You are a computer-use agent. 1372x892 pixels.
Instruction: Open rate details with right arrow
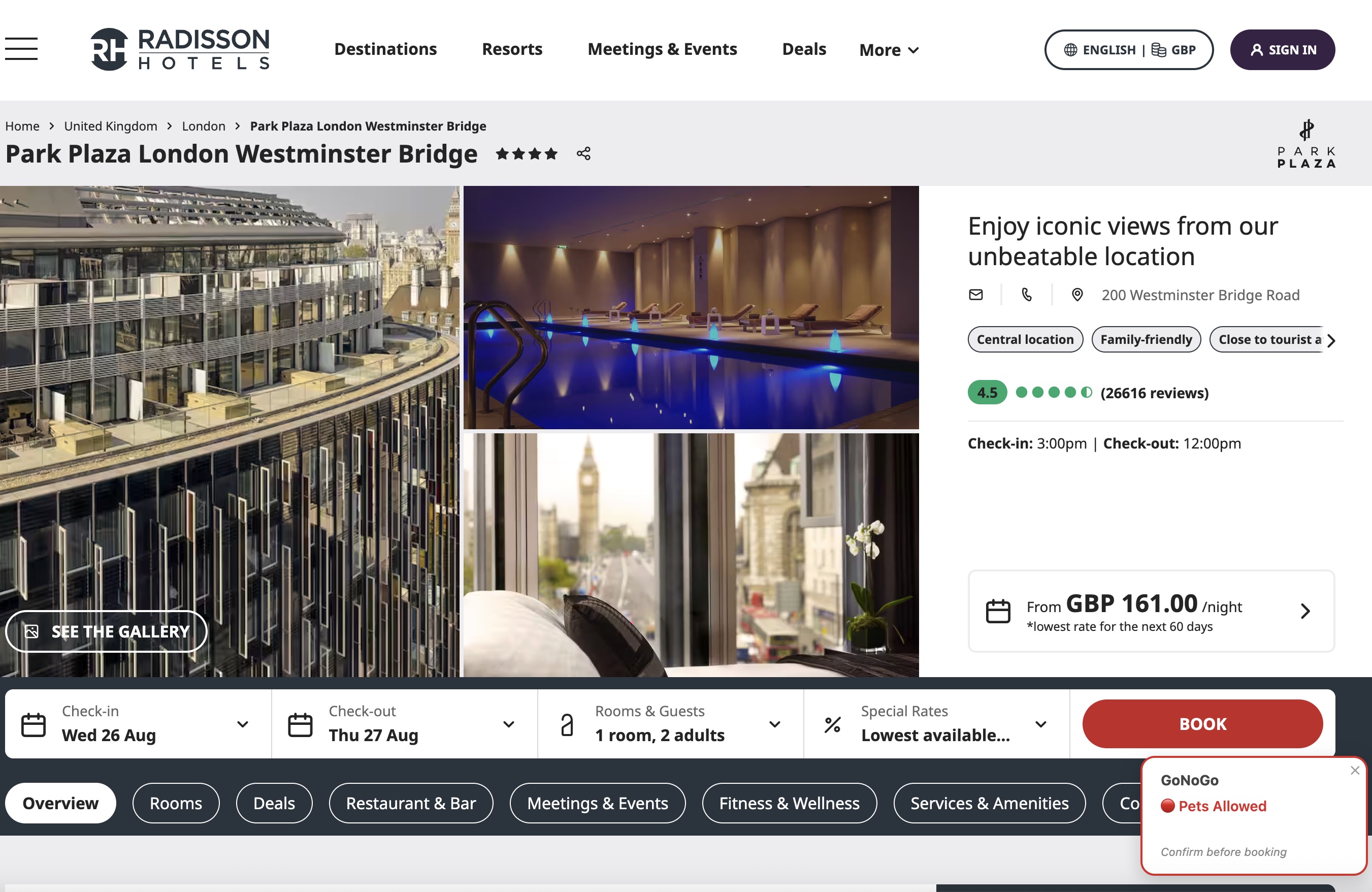pyautogui.click(x=1305, y=611)
